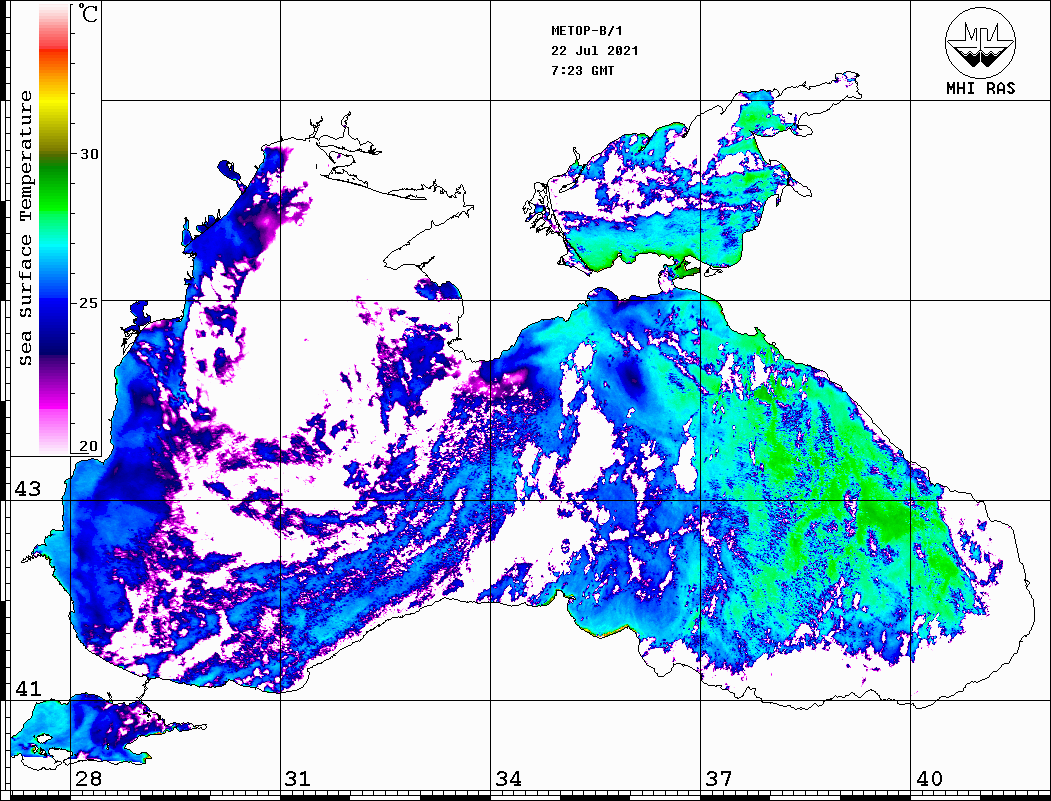Click the '22 Jul 2021' date text
This screenshot has height=801, width=1051.
click(595, 51)
